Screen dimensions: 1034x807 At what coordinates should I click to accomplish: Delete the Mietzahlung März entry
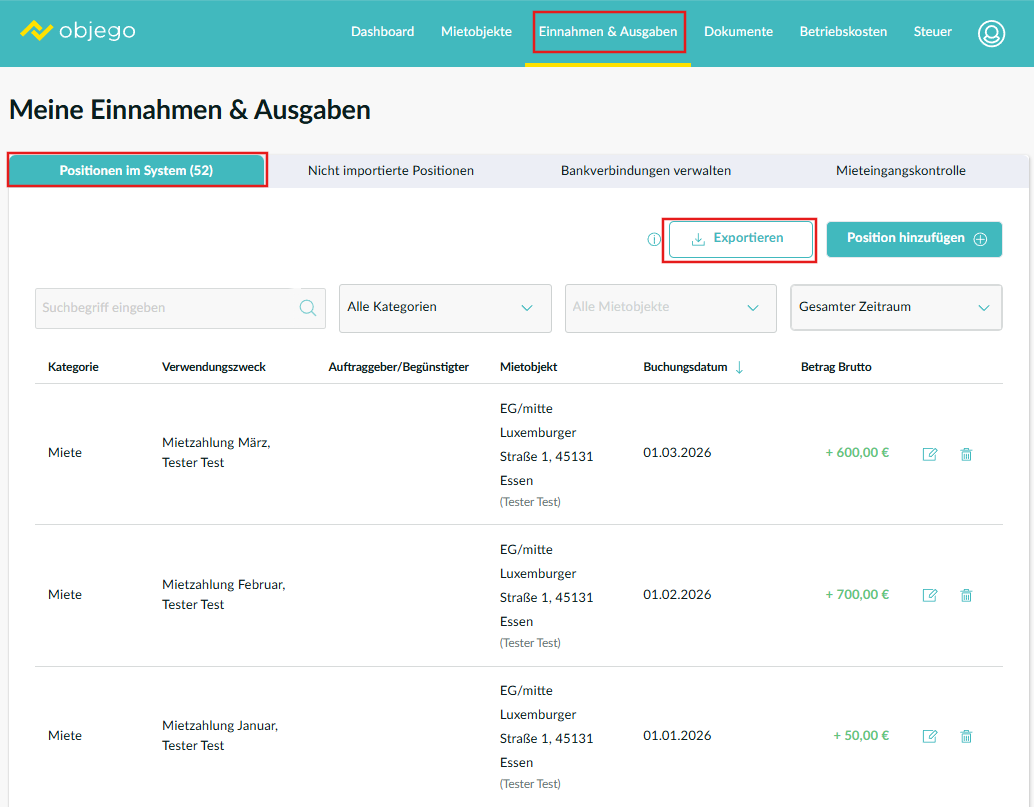[966, 454]
